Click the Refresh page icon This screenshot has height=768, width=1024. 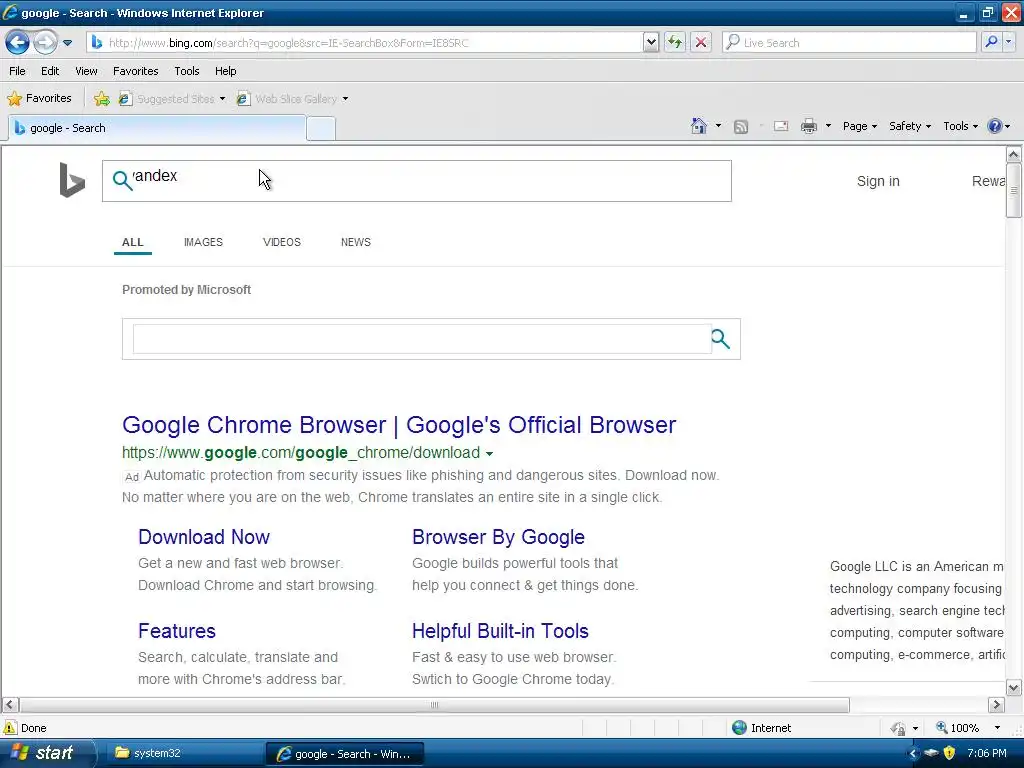click(x=675, y=43)
